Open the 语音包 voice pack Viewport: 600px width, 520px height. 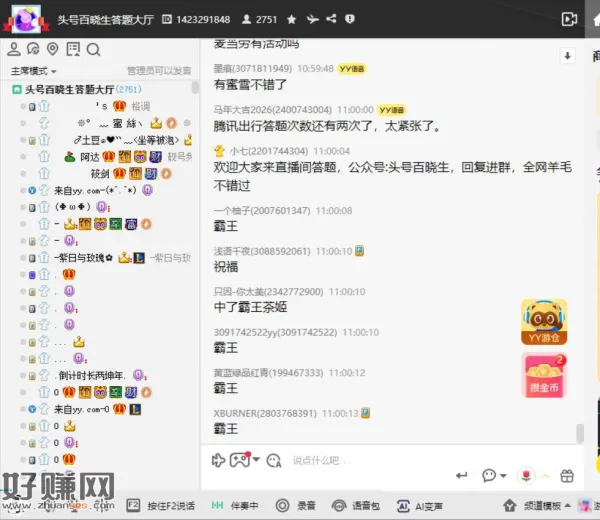356,506
